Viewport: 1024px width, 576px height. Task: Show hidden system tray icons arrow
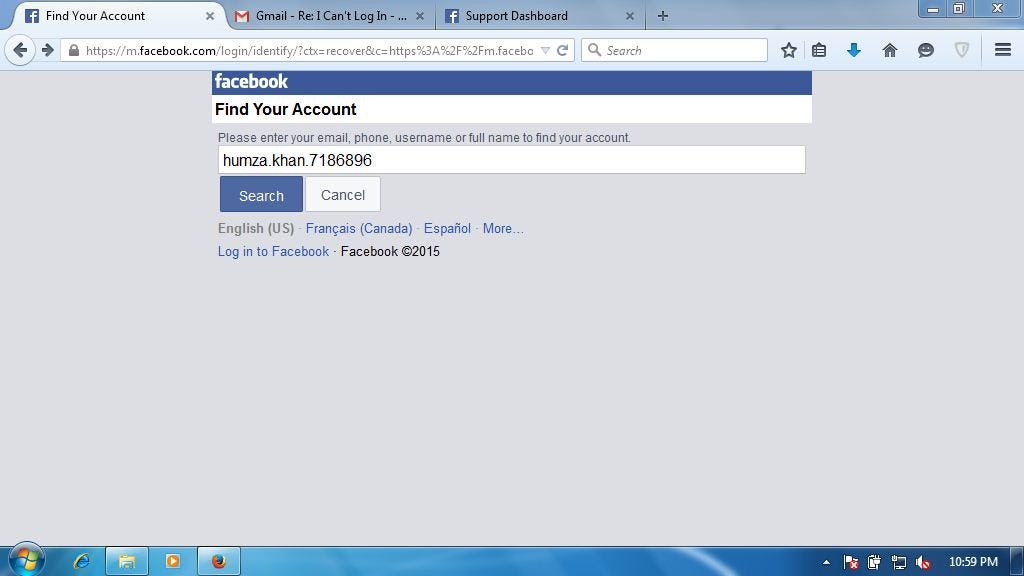(x=826, y=562)
